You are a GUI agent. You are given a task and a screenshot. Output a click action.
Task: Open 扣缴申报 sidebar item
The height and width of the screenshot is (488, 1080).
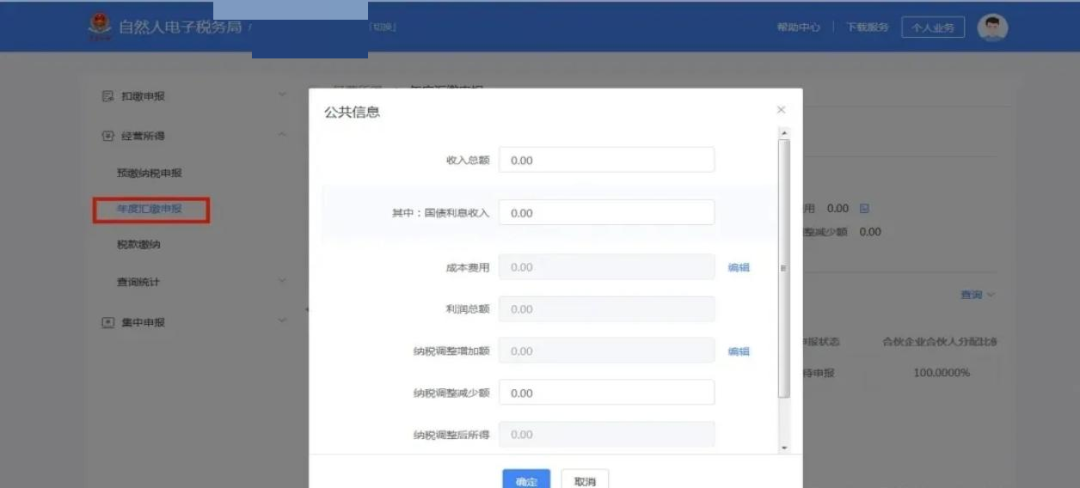[143, 96]
